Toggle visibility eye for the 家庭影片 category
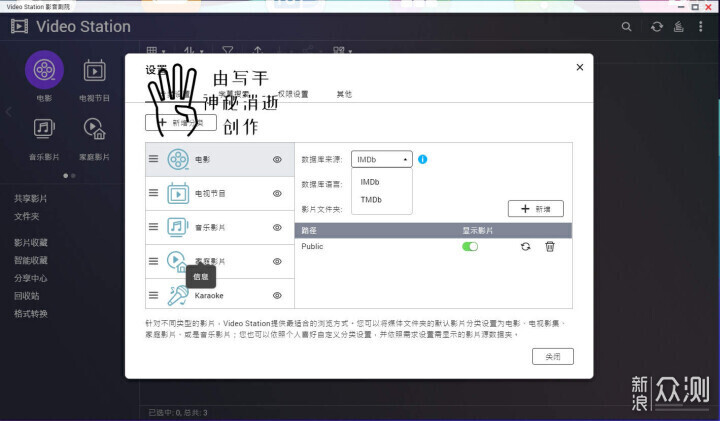Screen dimensions: 720x421 (277, 261)
